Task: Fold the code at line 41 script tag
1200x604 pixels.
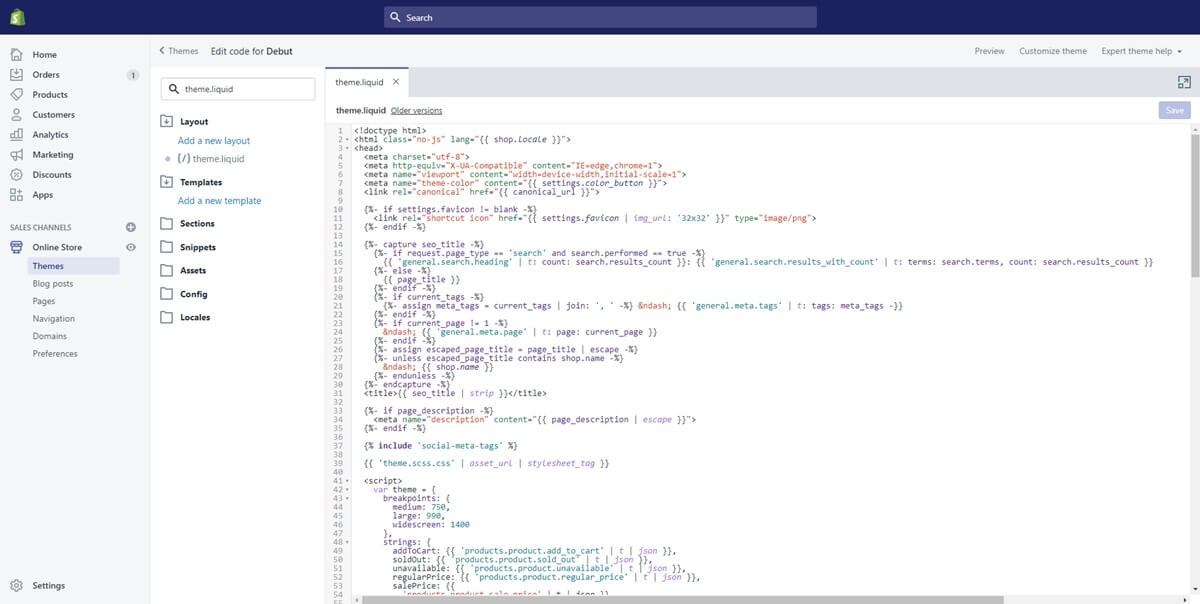Action: [x=348, y=481]
